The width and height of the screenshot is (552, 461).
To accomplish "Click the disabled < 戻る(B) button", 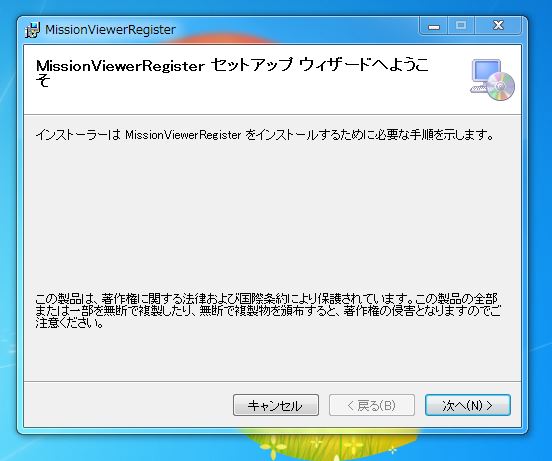I will point(372,405).
